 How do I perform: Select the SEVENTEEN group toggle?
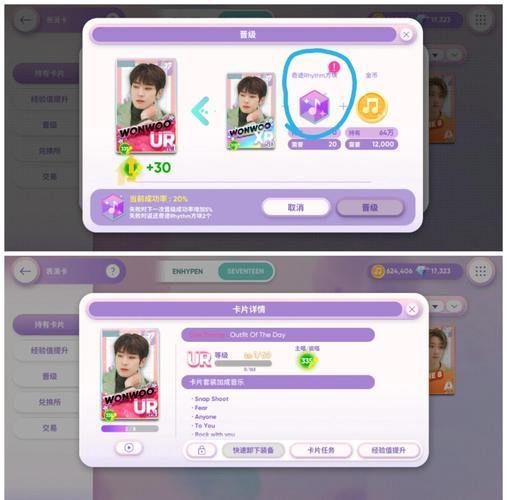pyautogui.click(x=246, y=271)
